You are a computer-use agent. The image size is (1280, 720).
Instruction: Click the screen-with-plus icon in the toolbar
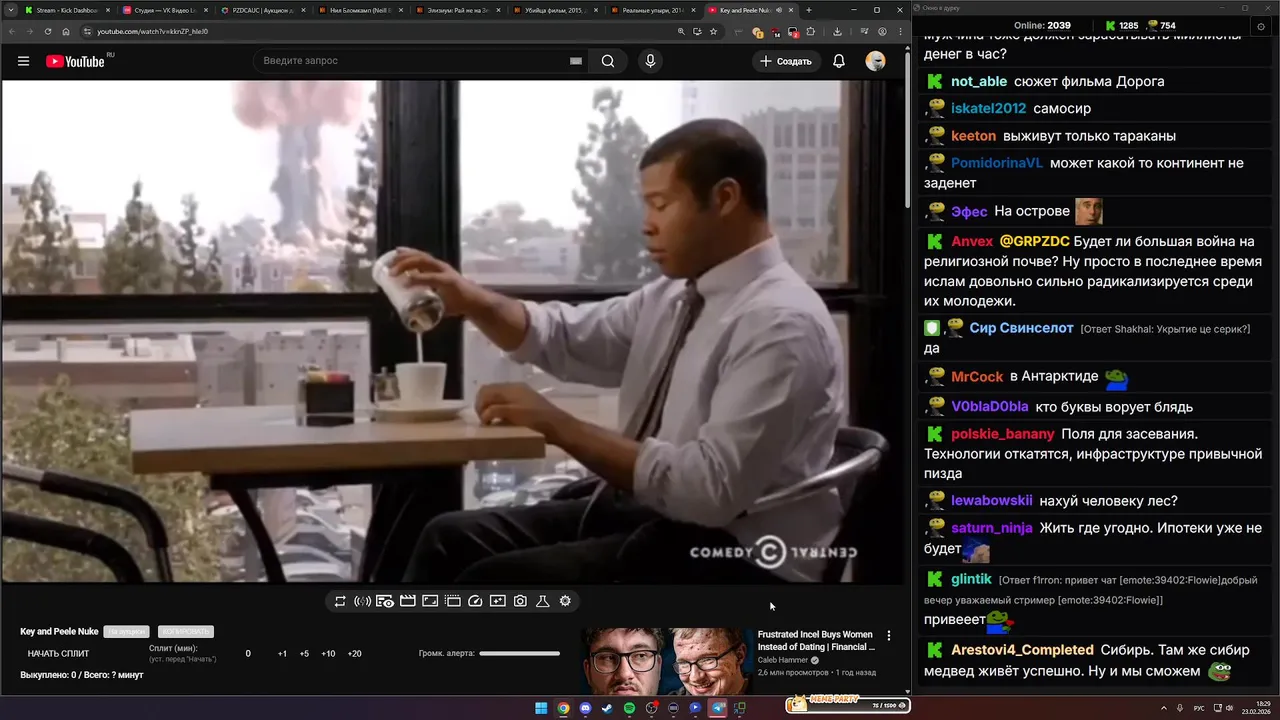[497, 601]
